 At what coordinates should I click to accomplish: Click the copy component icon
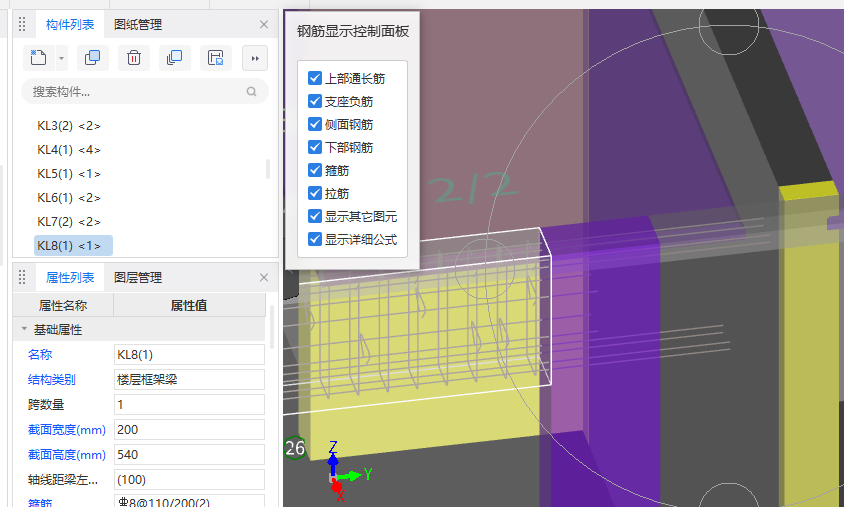click(x=93, y=58)
